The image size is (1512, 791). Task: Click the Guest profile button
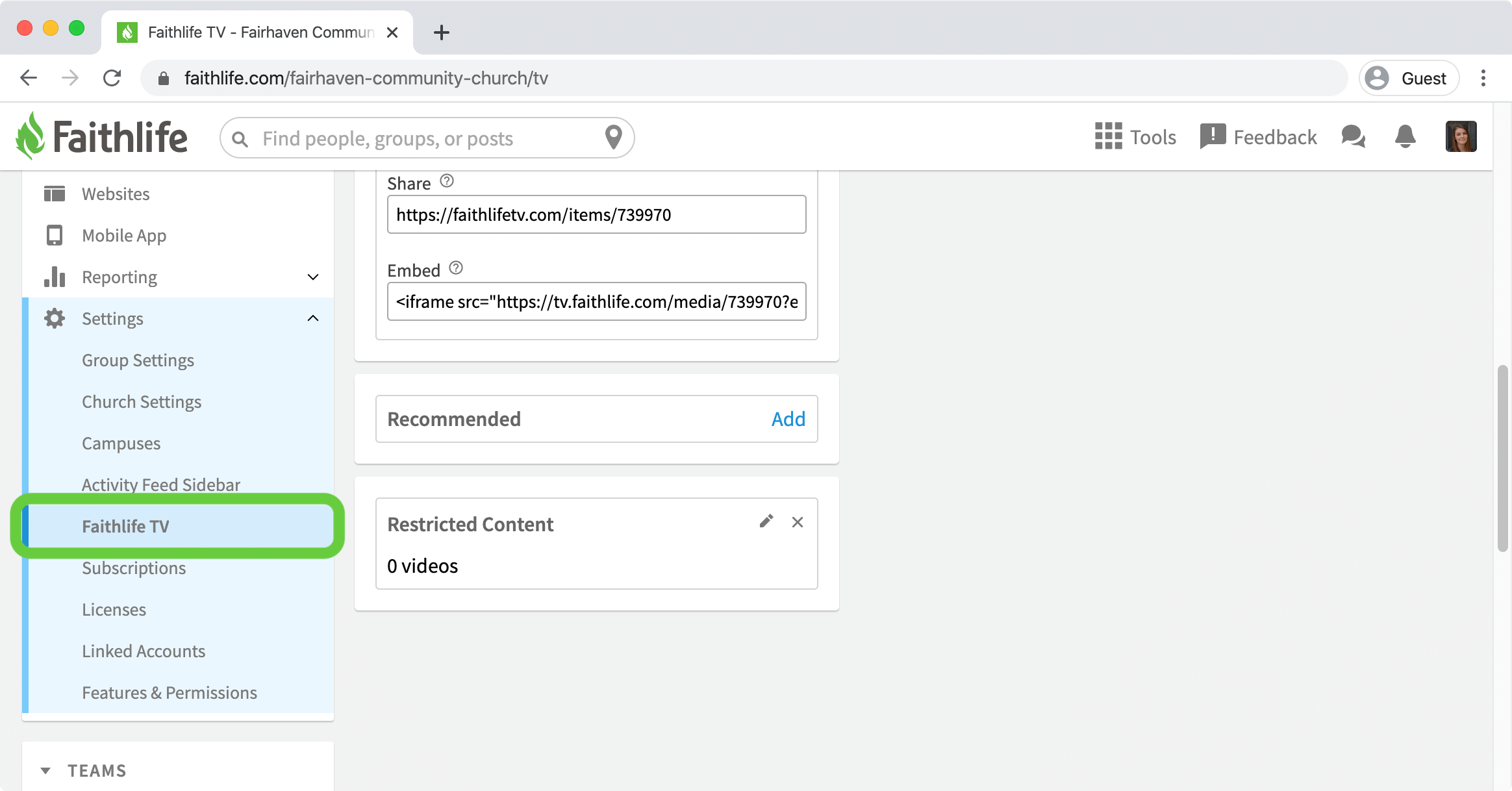1409,78
